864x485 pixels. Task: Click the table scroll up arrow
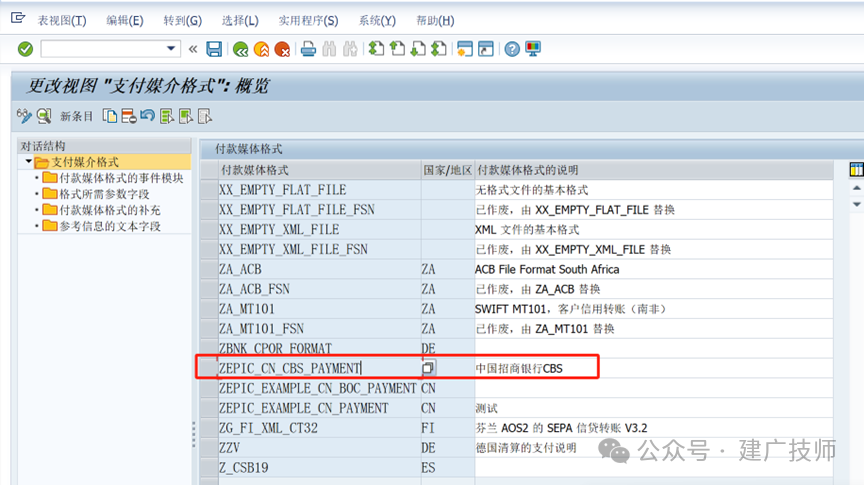click(856, 188)
